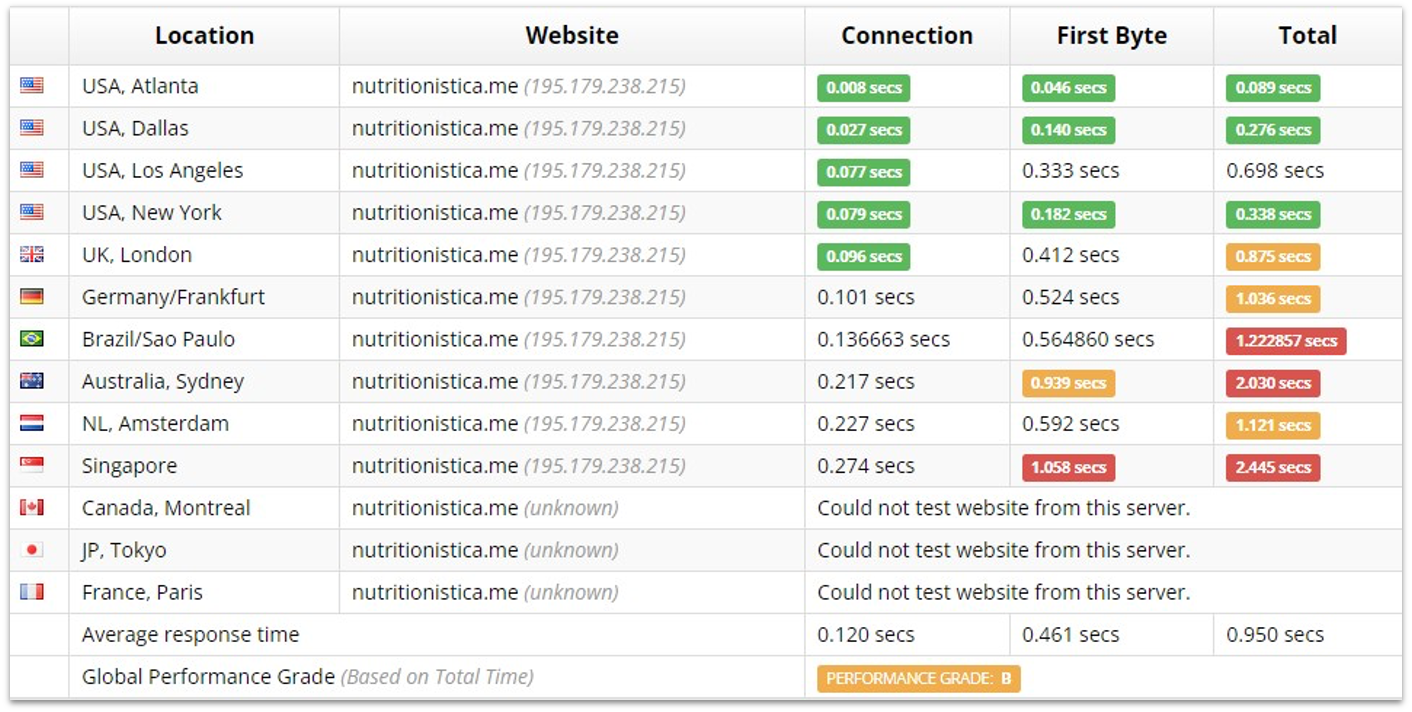Viewport: 1412px width, 712px height.
Task: Click the red 2.445 secs Singapore total badge
Action: pos(1273,468)
